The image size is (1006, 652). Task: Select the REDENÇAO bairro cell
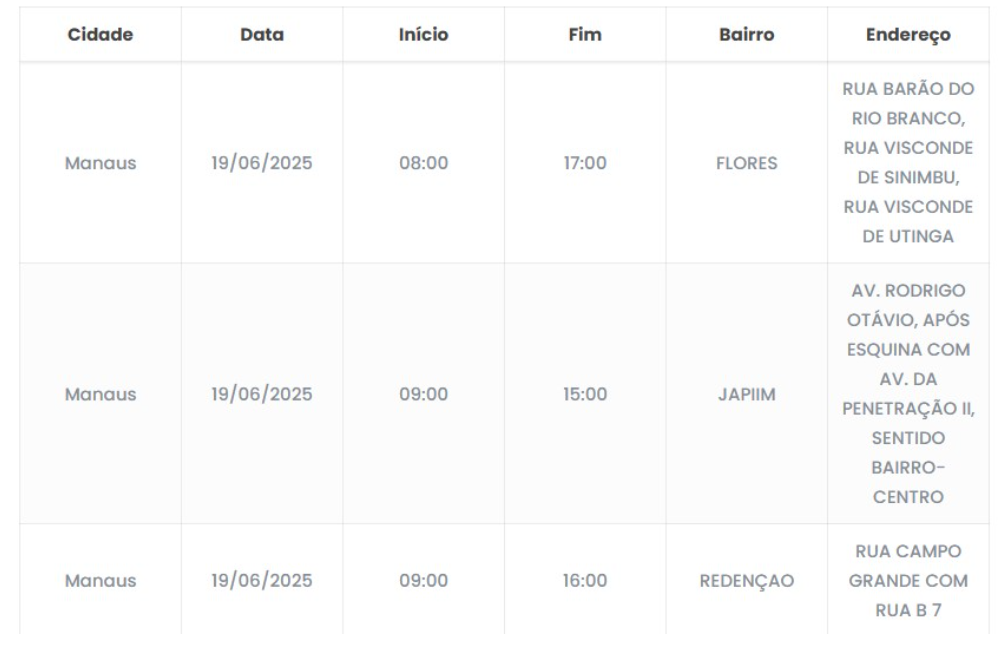pos(747,580)
